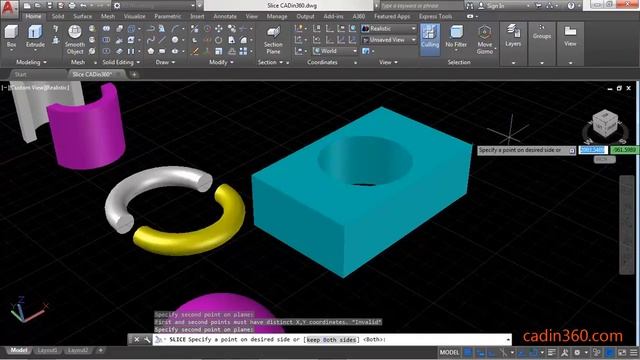Choose keep Both sides command option
640x360 pixels.
pos(331,340)
